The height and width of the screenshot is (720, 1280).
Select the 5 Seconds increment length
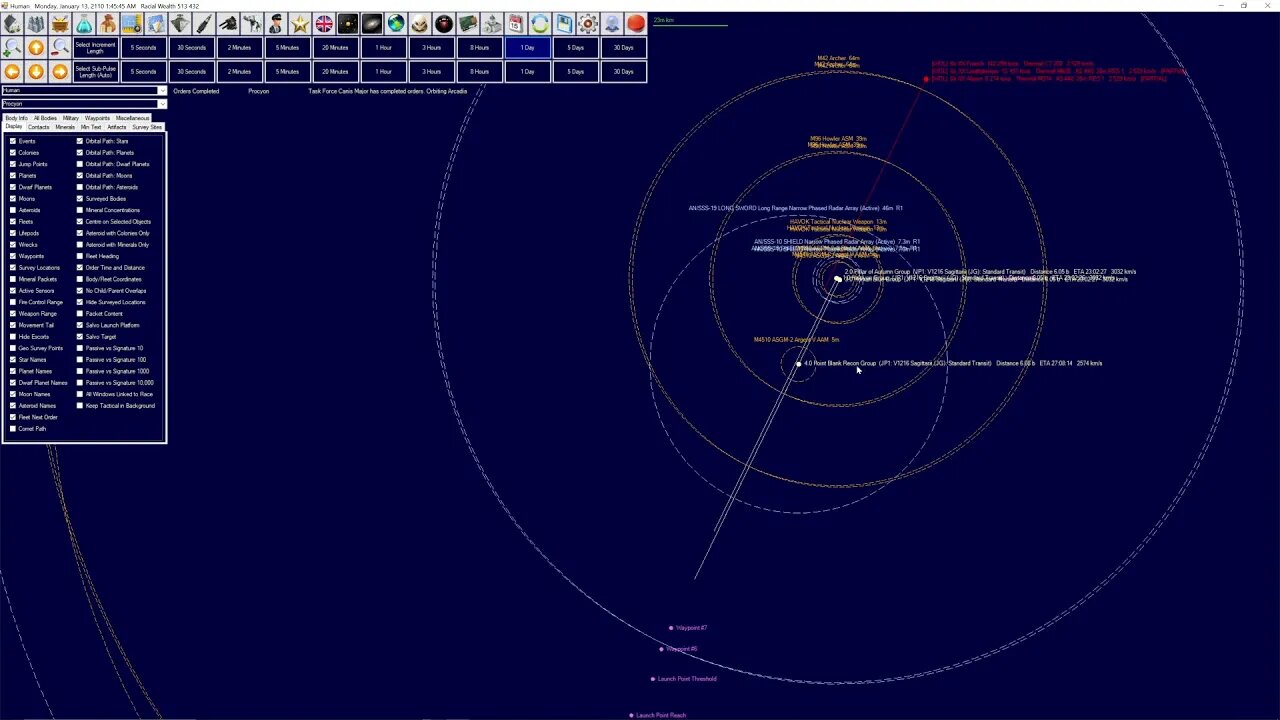(143, 48)
